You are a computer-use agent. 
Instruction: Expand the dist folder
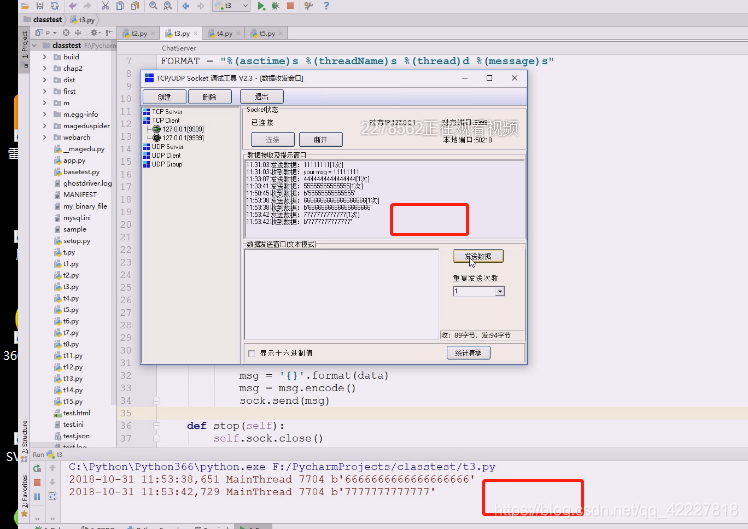pyautogui.click(x=44, y=80)
